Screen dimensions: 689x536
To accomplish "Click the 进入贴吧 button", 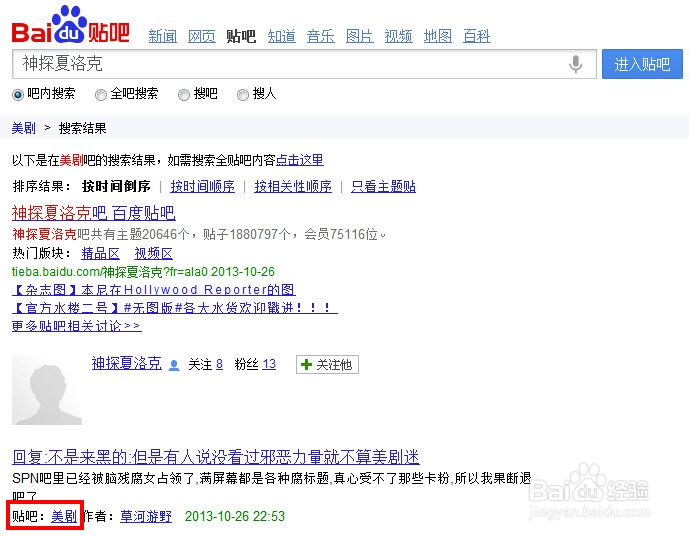I will point(642,64).
